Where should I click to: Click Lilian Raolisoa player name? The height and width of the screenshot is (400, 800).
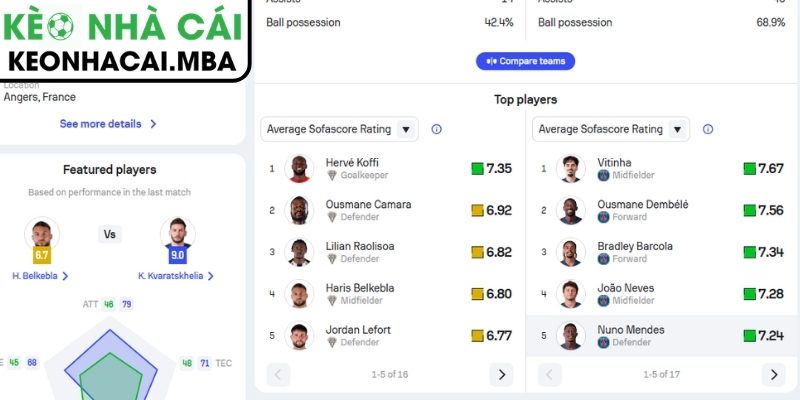(360, 246)
